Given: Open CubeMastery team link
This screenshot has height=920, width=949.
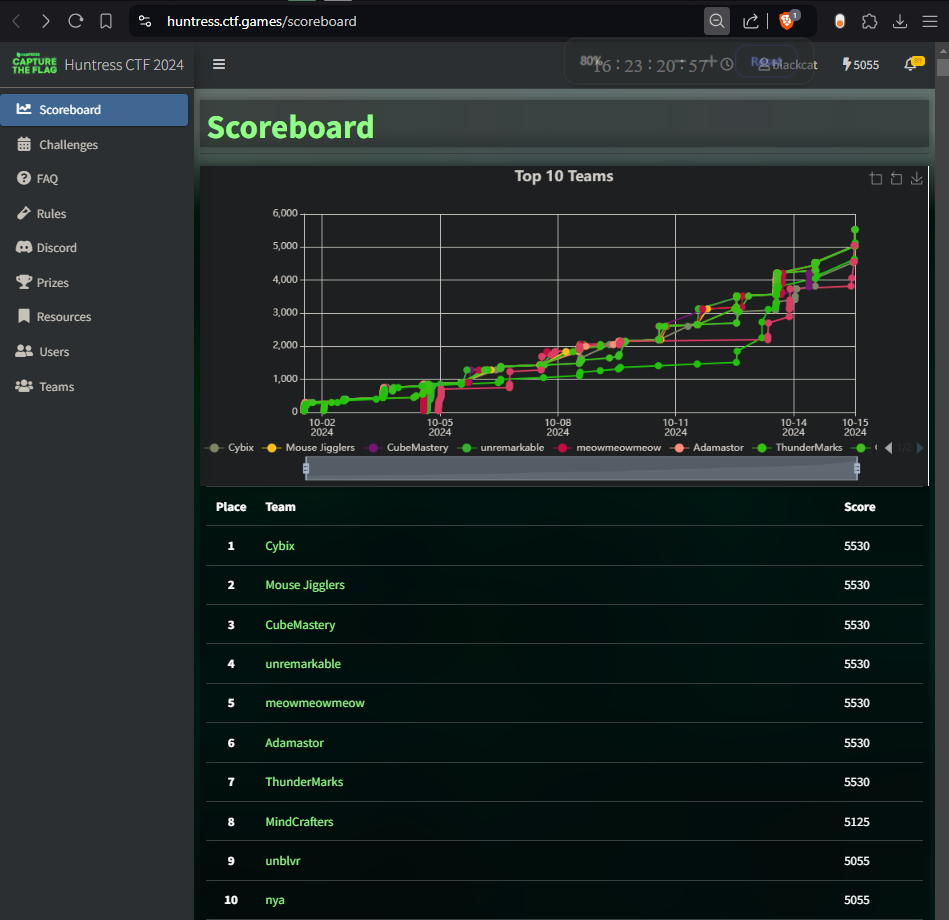Looking at the screenshot, I should [300, 625].
